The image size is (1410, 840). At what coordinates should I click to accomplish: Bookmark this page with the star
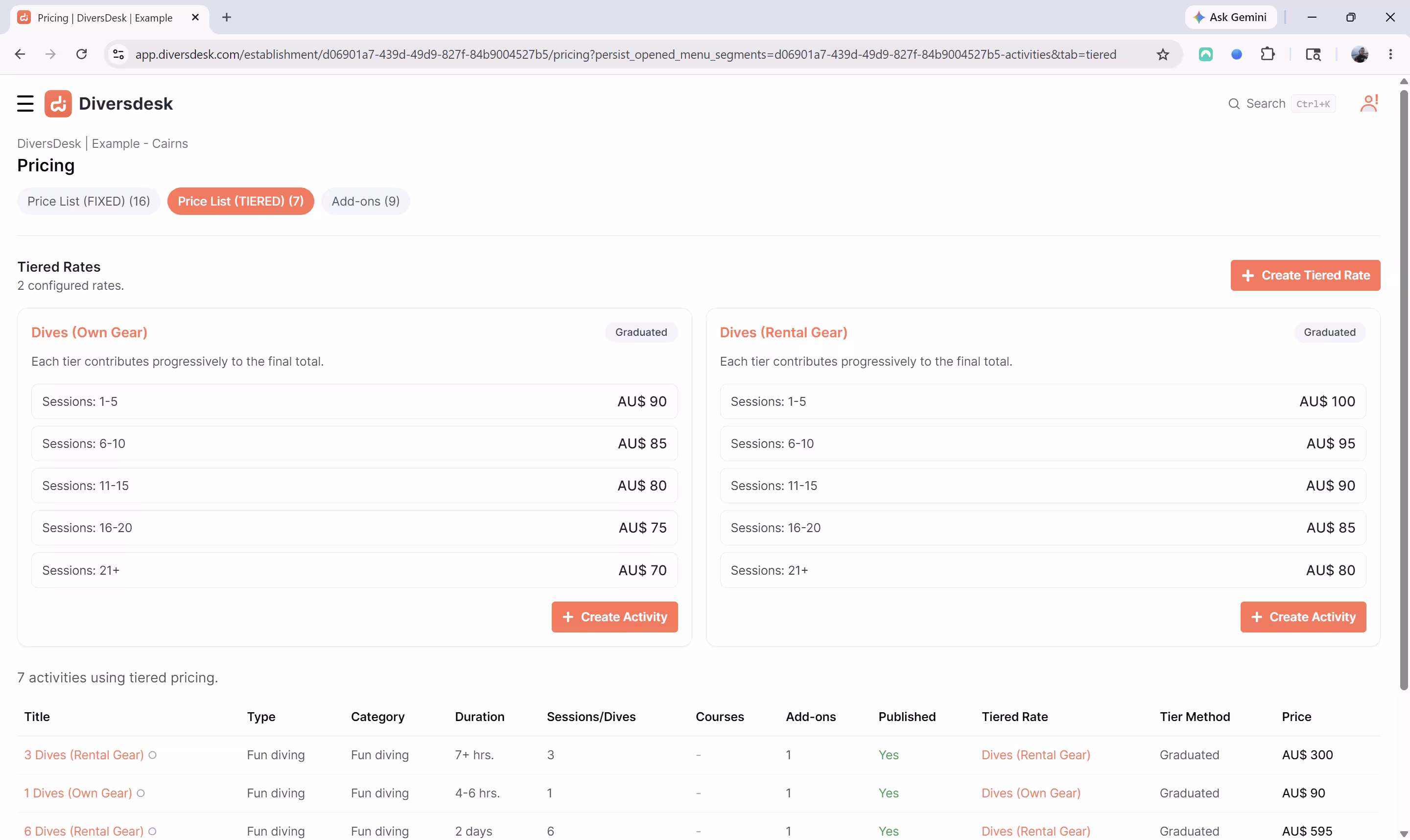coord(1163,54)
